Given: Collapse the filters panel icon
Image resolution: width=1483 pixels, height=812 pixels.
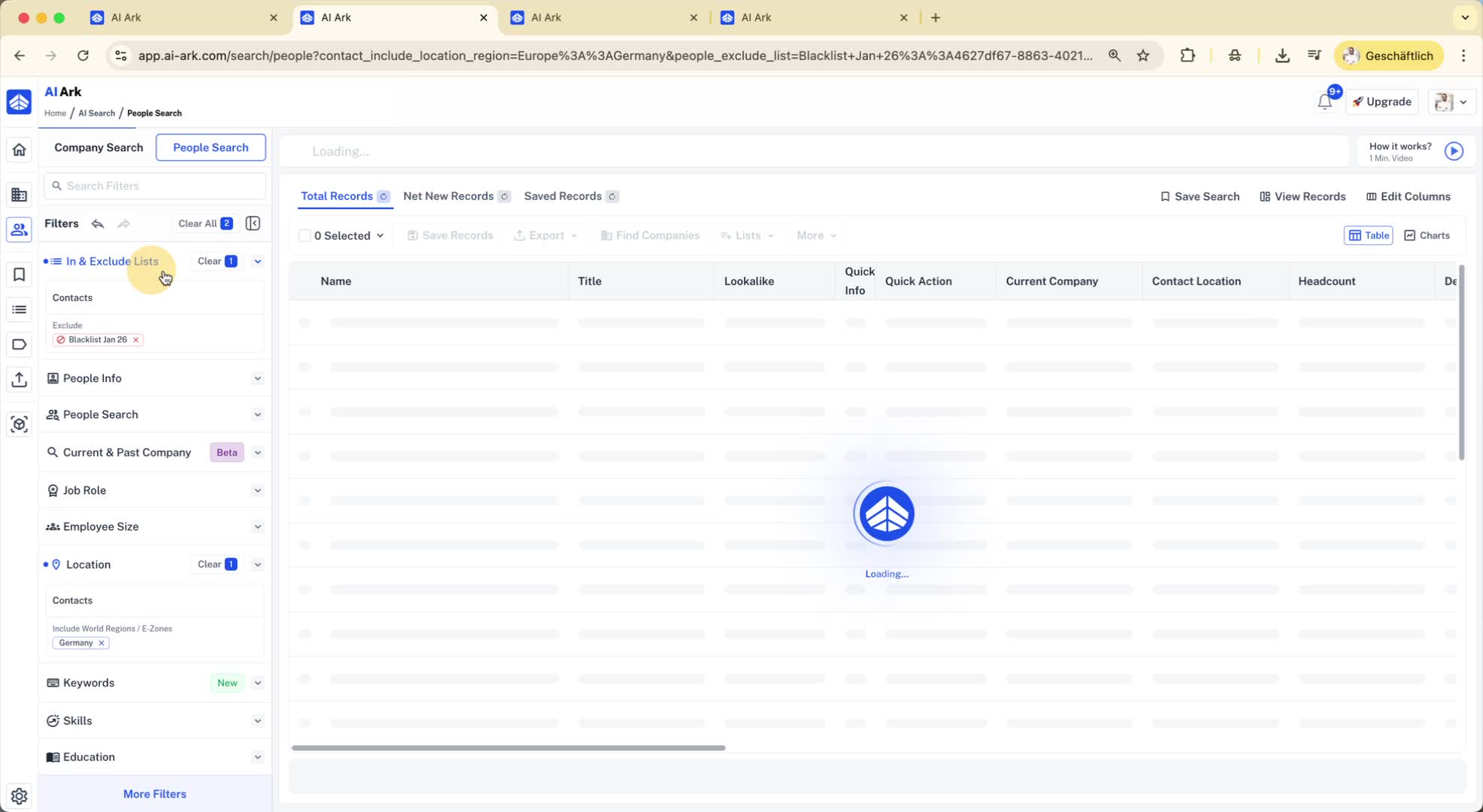Looking at the screenshot, I should click(253, 223).
